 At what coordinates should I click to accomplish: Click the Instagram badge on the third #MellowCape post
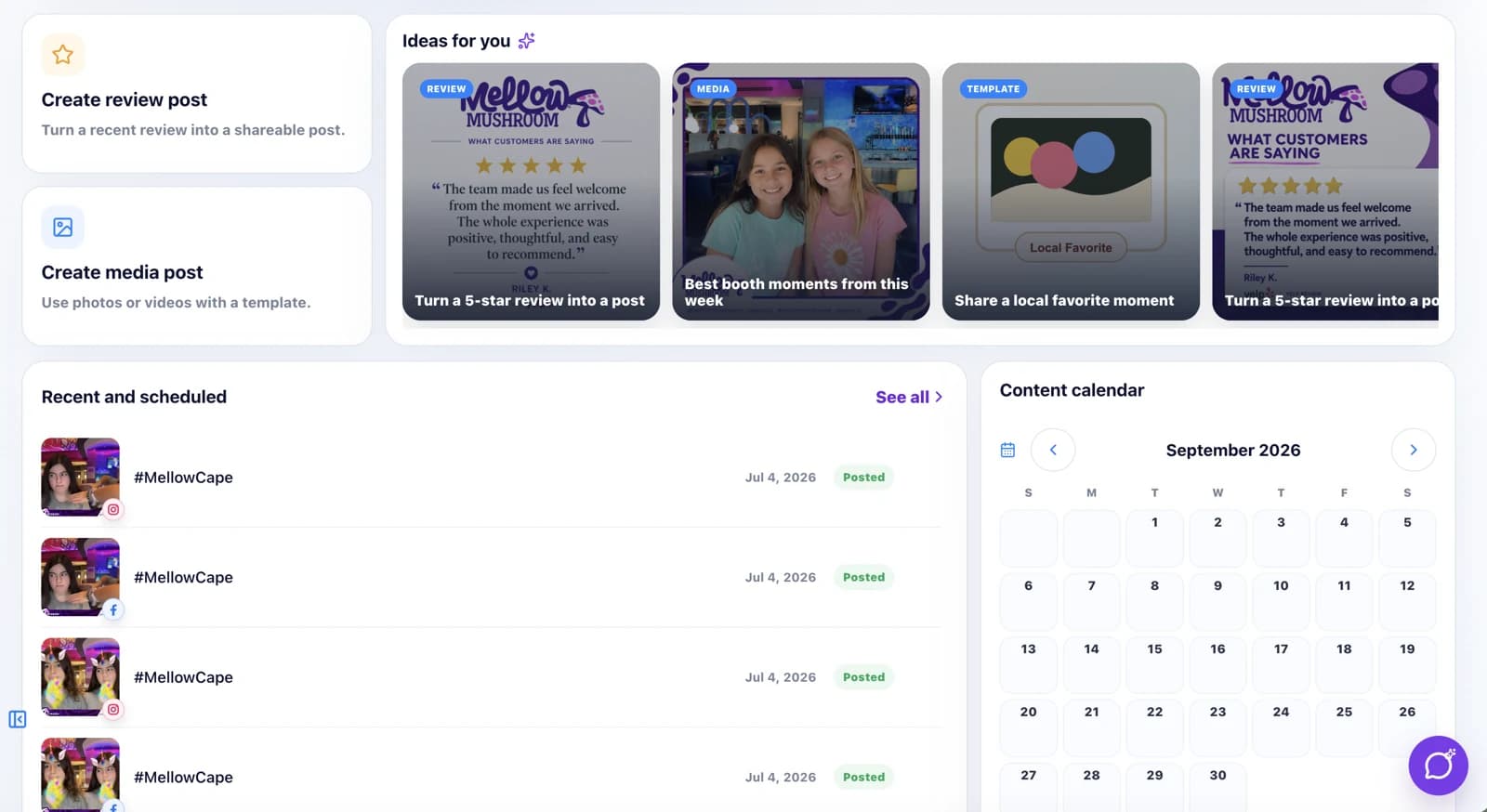point(113,710)
